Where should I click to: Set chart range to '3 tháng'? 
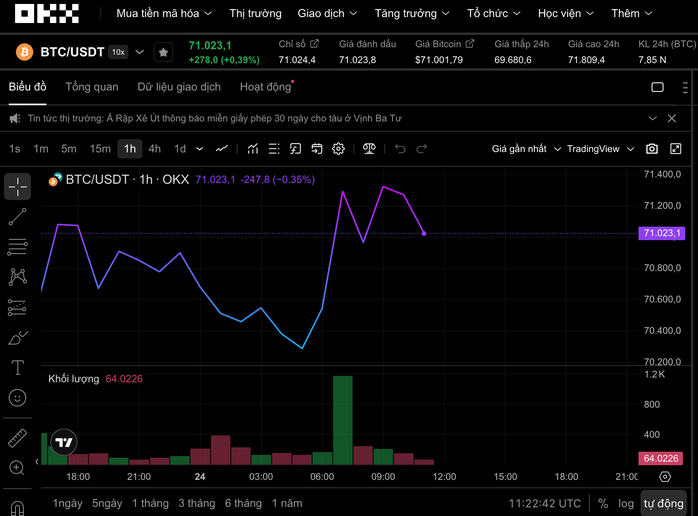[197, 503]
